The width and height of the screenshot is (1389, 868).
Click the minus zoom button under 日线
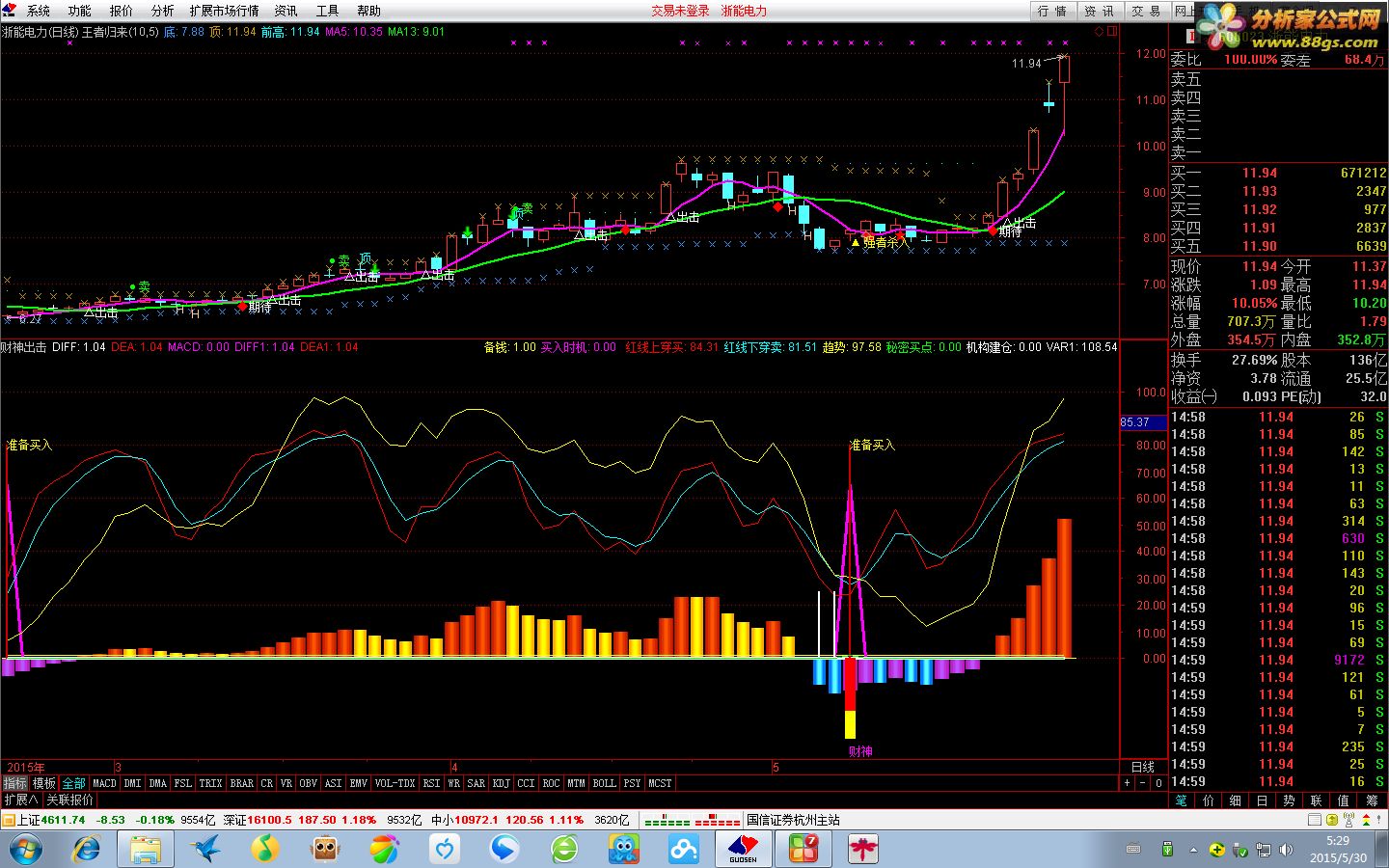pyautogui.click(x=1143, y=783)
